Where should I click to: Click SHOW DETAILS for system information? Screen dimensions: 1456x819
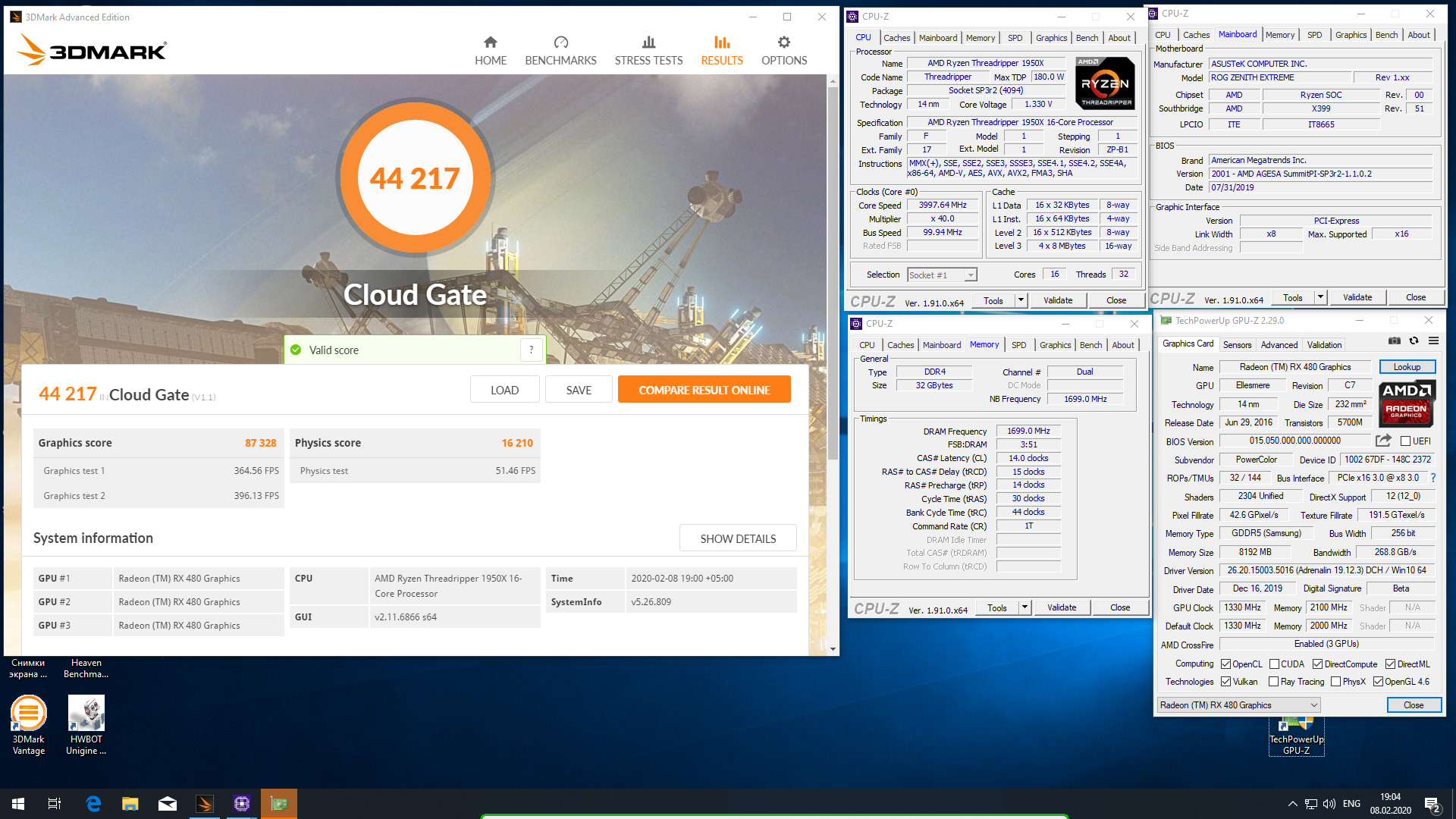738,538
